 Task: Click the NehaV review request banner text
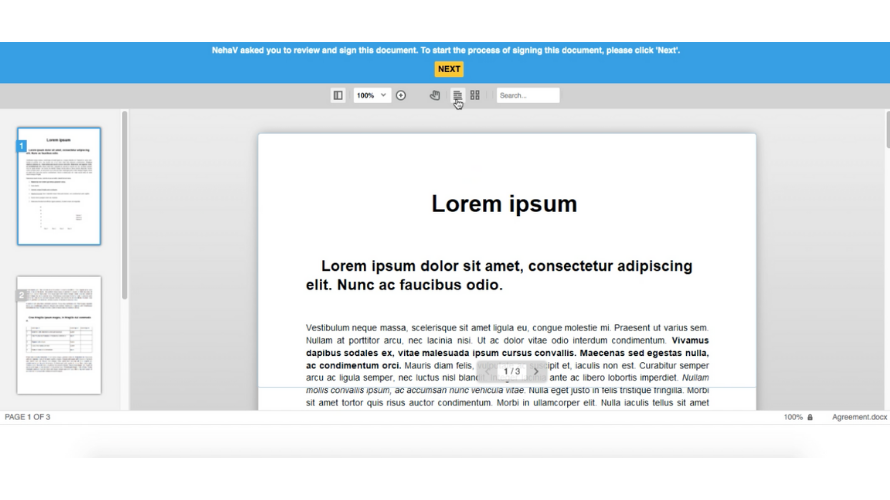tap(446, 50)
